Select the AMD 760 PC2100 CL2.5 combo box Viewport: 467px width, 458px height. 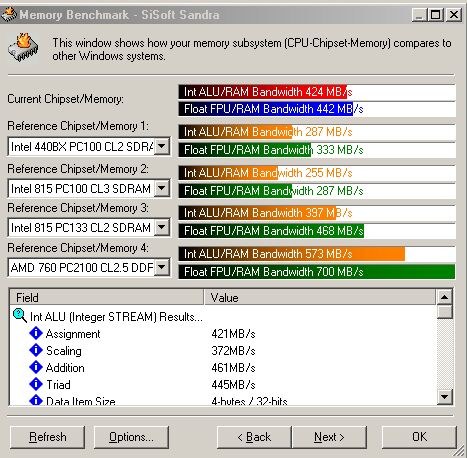tap(89, 267)
